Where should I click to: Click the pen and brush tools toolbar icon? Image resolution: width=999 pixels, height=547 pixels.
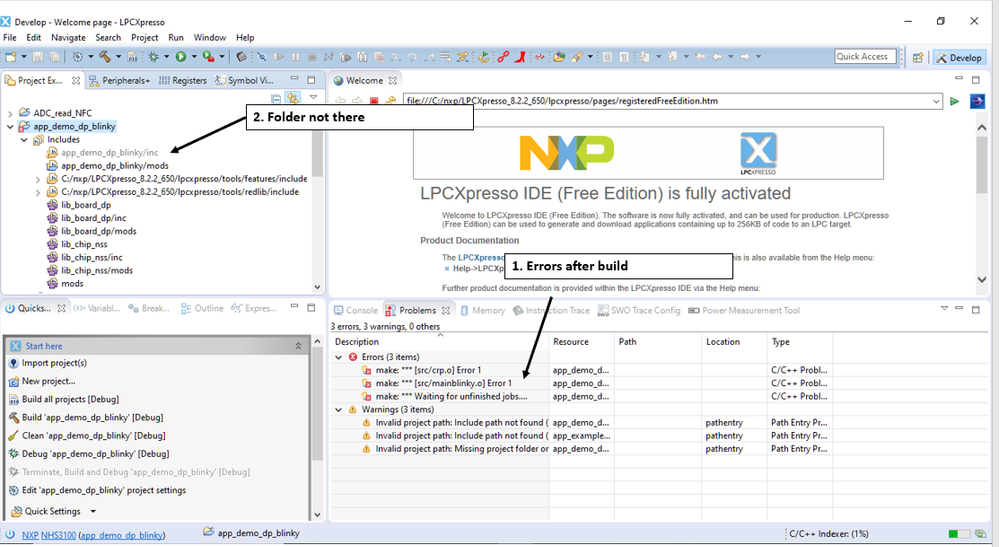[577, 57]
